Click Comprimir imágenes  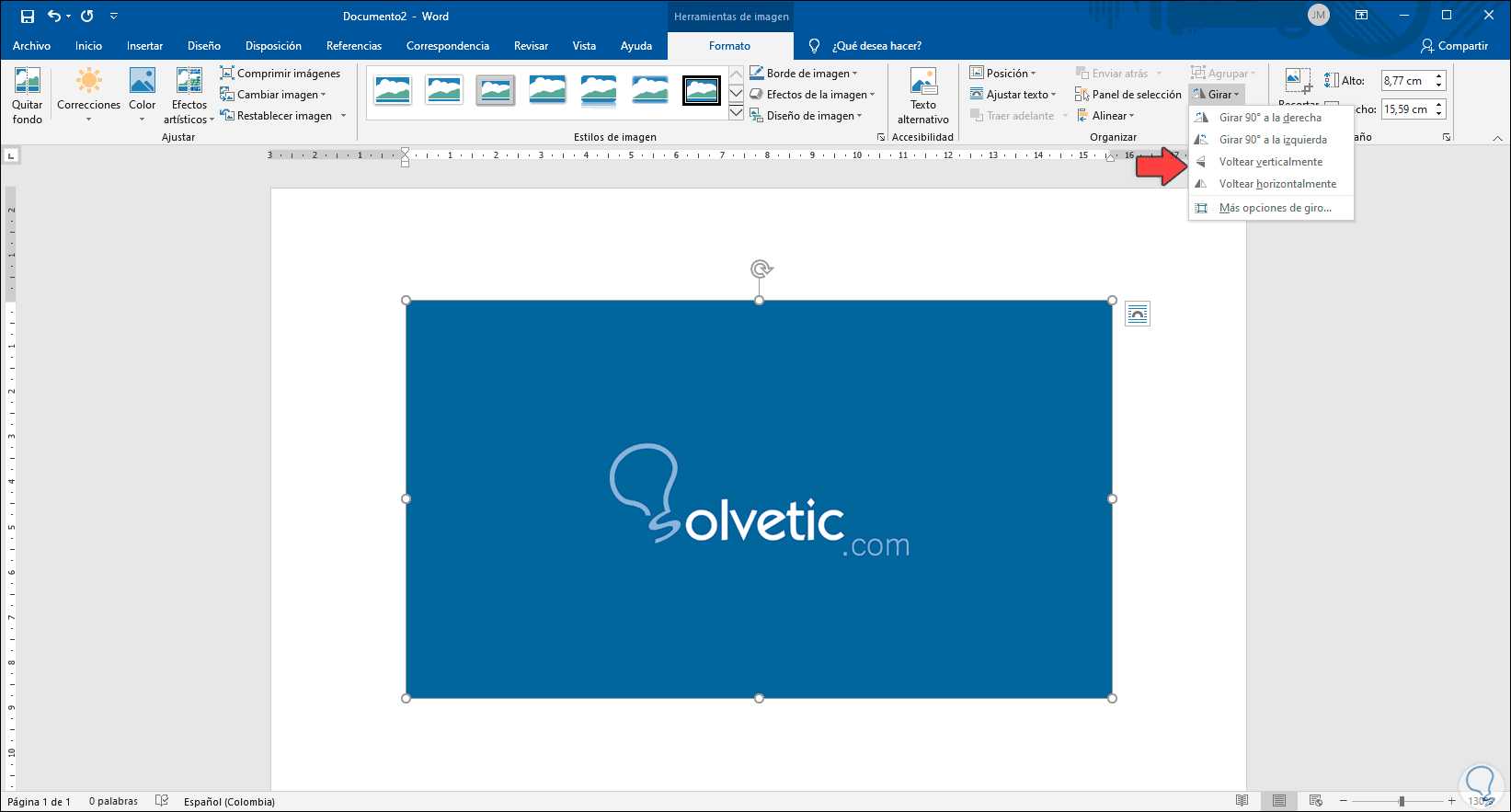click(x=280, y=74)
